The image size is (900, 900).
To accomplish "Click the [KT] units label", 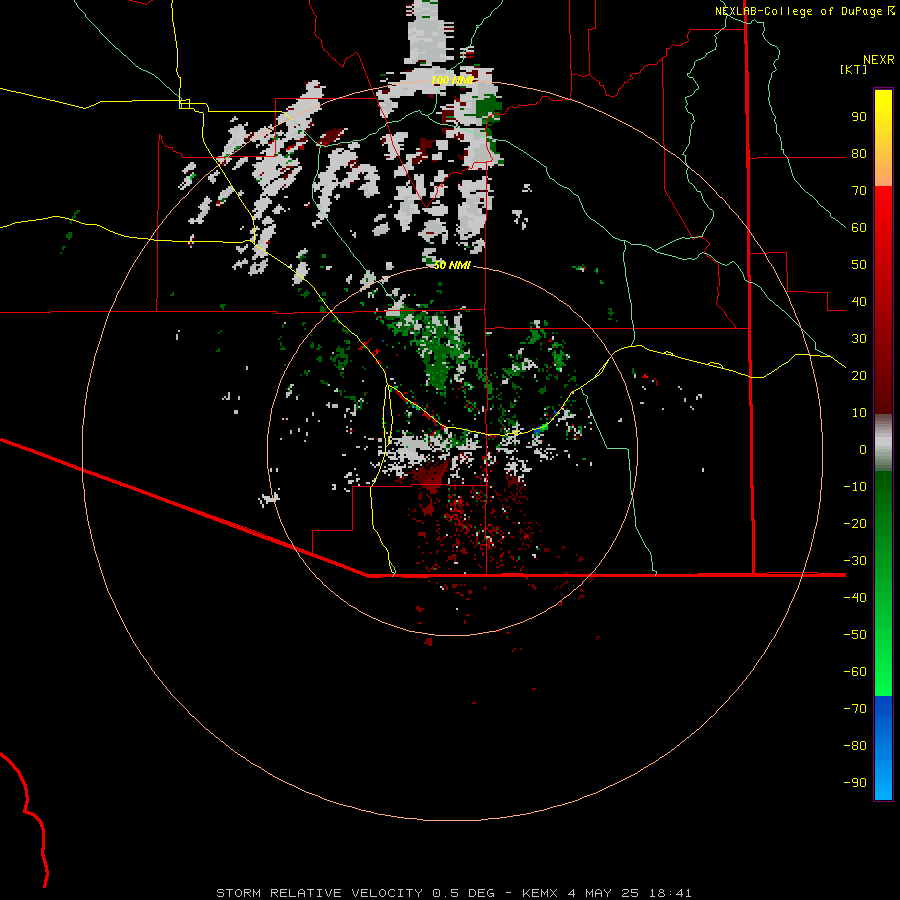I will (x=853, y=69).
